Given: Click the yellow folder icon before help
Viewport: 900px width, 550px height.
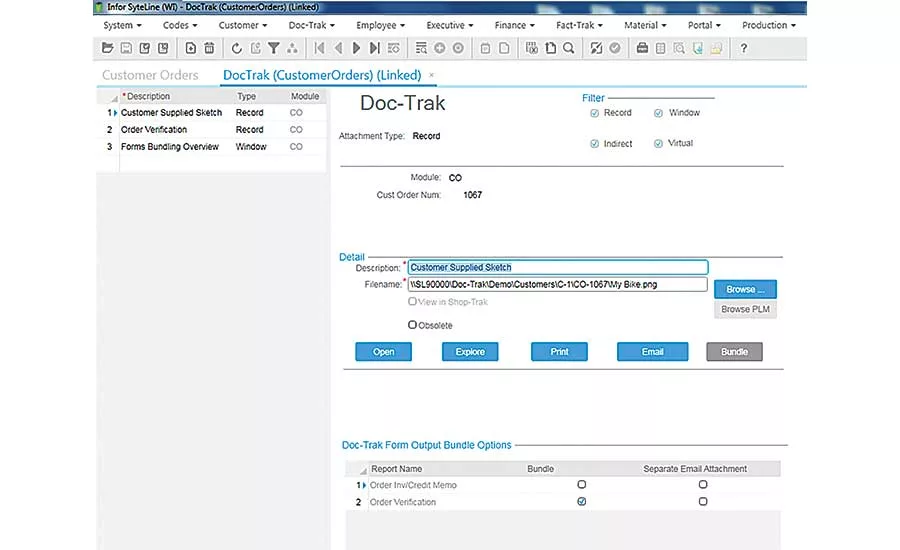Looking at the screenshot, I should (716, 48).
